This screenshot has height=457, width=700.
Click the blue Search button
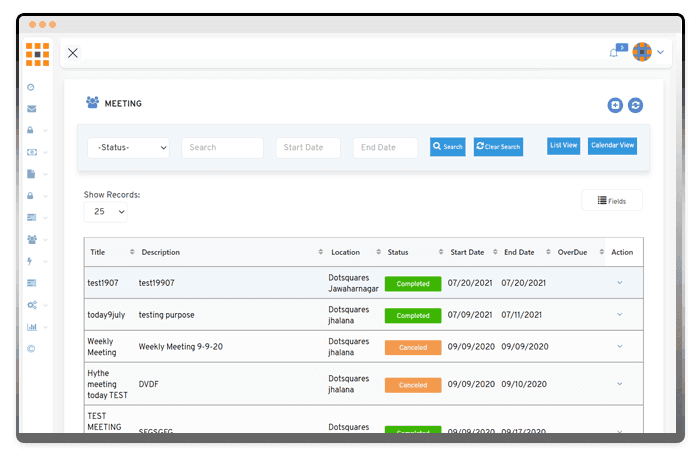tap(448, 146)
